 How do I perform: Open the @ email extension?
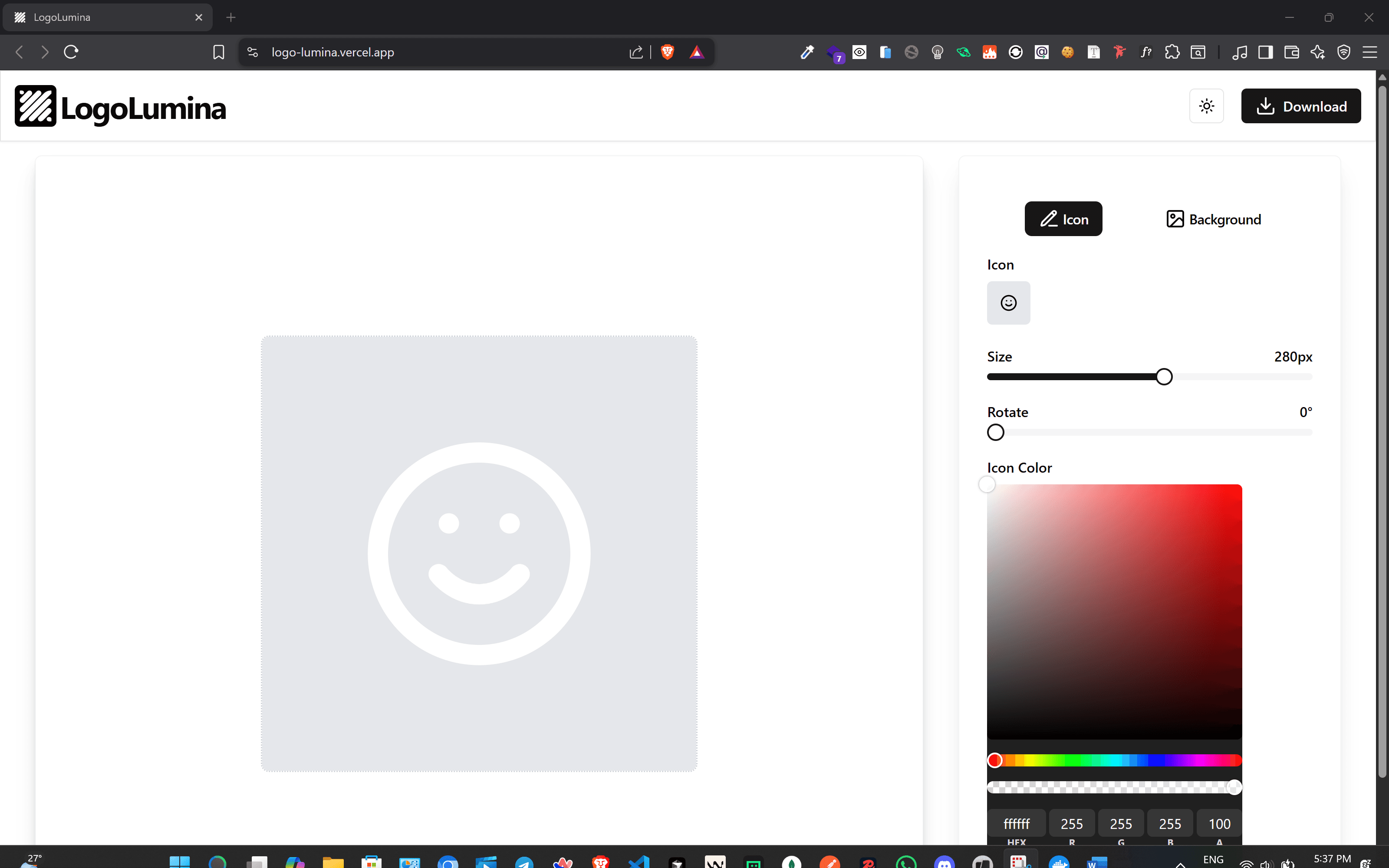pos(1042,52)
